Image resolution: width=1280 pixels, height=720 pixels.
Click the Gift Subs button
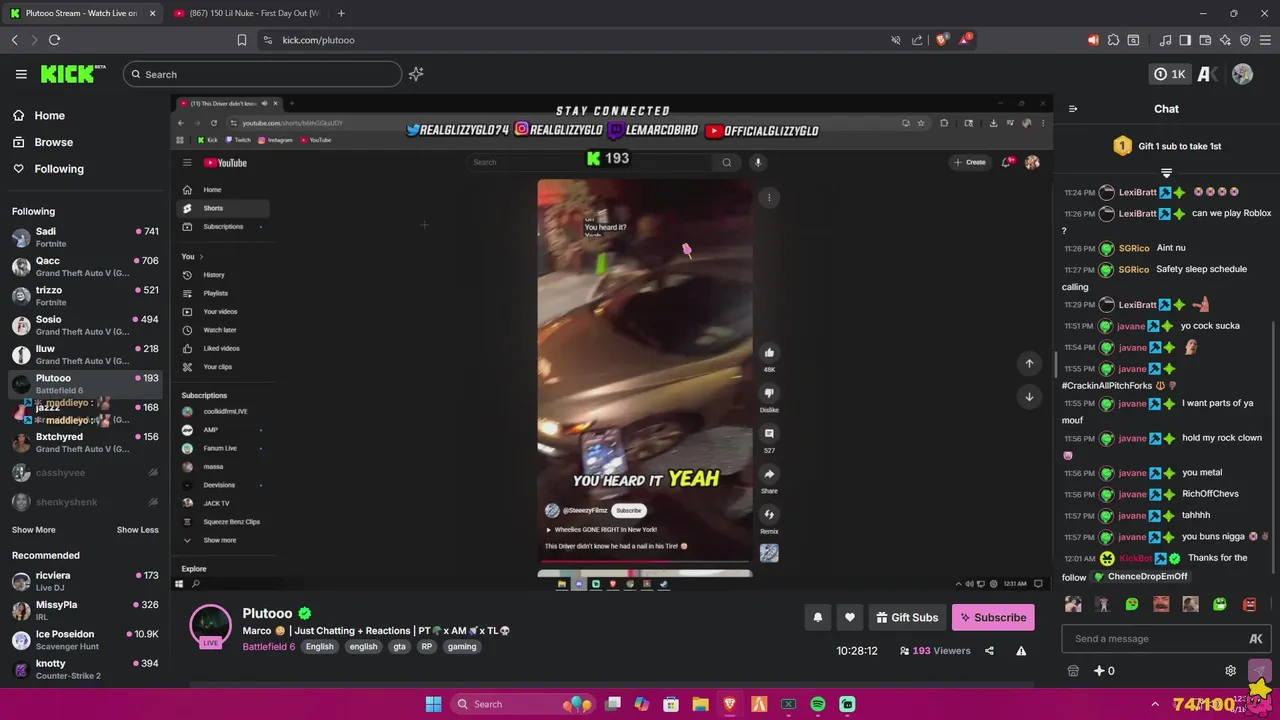click(x=907, y=618)
